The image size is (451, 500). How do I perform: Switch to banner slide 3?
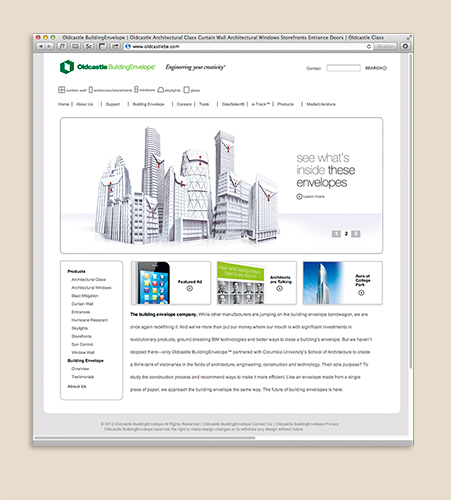(x=356, y=234)
